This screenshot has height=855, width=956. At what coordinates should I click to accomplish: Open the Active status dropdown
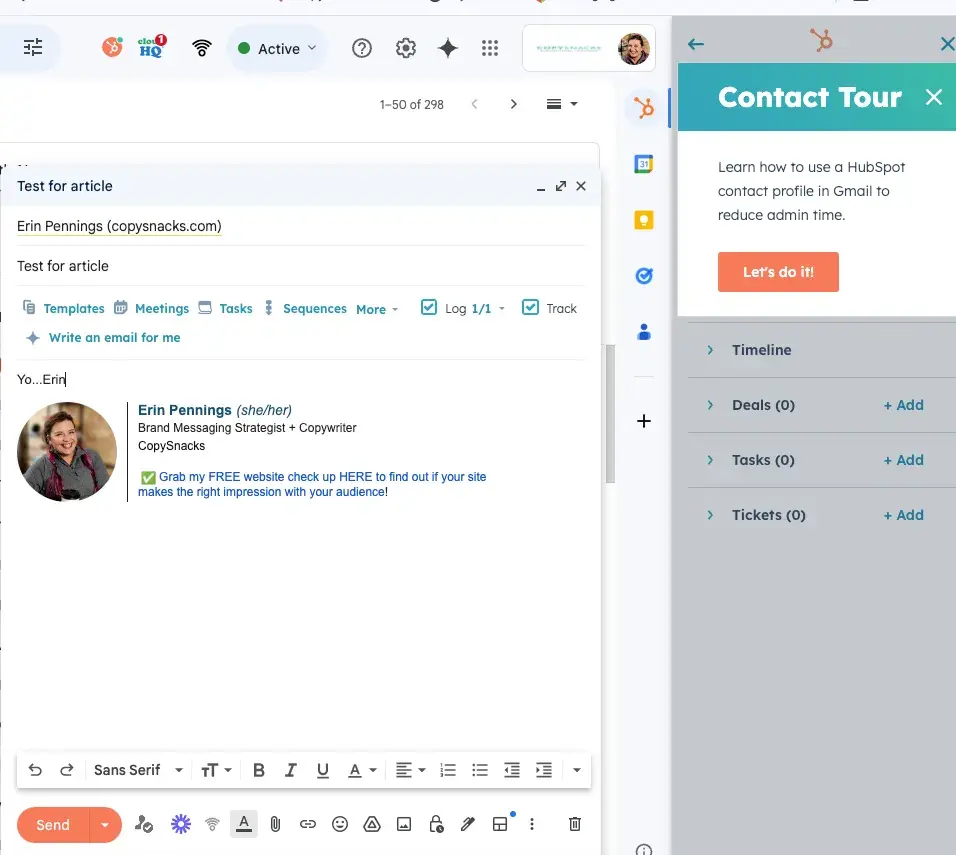pos(277,48)
